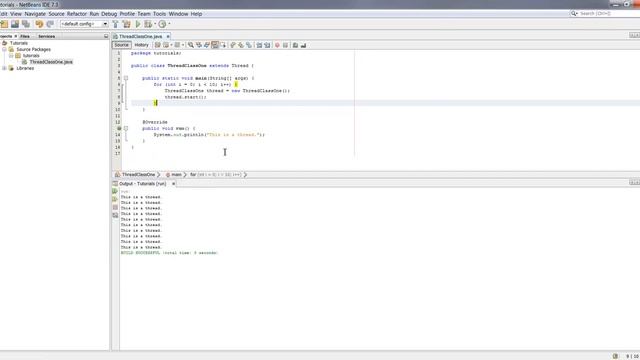The width and height of the screenshot is (640, 360).
Task: Click the Profile Project clock icon
Action: (x=162, y=24)
